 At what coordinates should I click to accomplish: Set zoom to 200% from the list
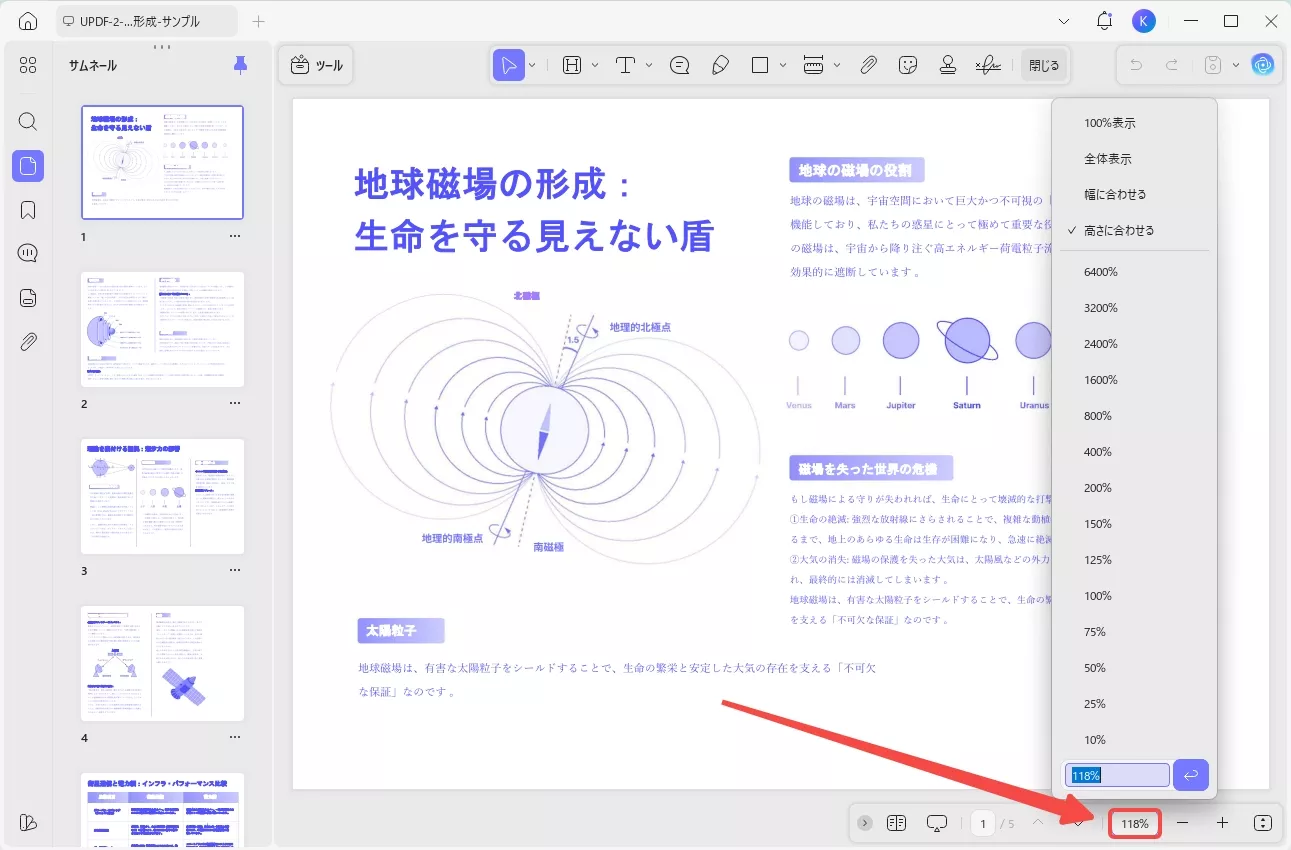coord(1097,487)
